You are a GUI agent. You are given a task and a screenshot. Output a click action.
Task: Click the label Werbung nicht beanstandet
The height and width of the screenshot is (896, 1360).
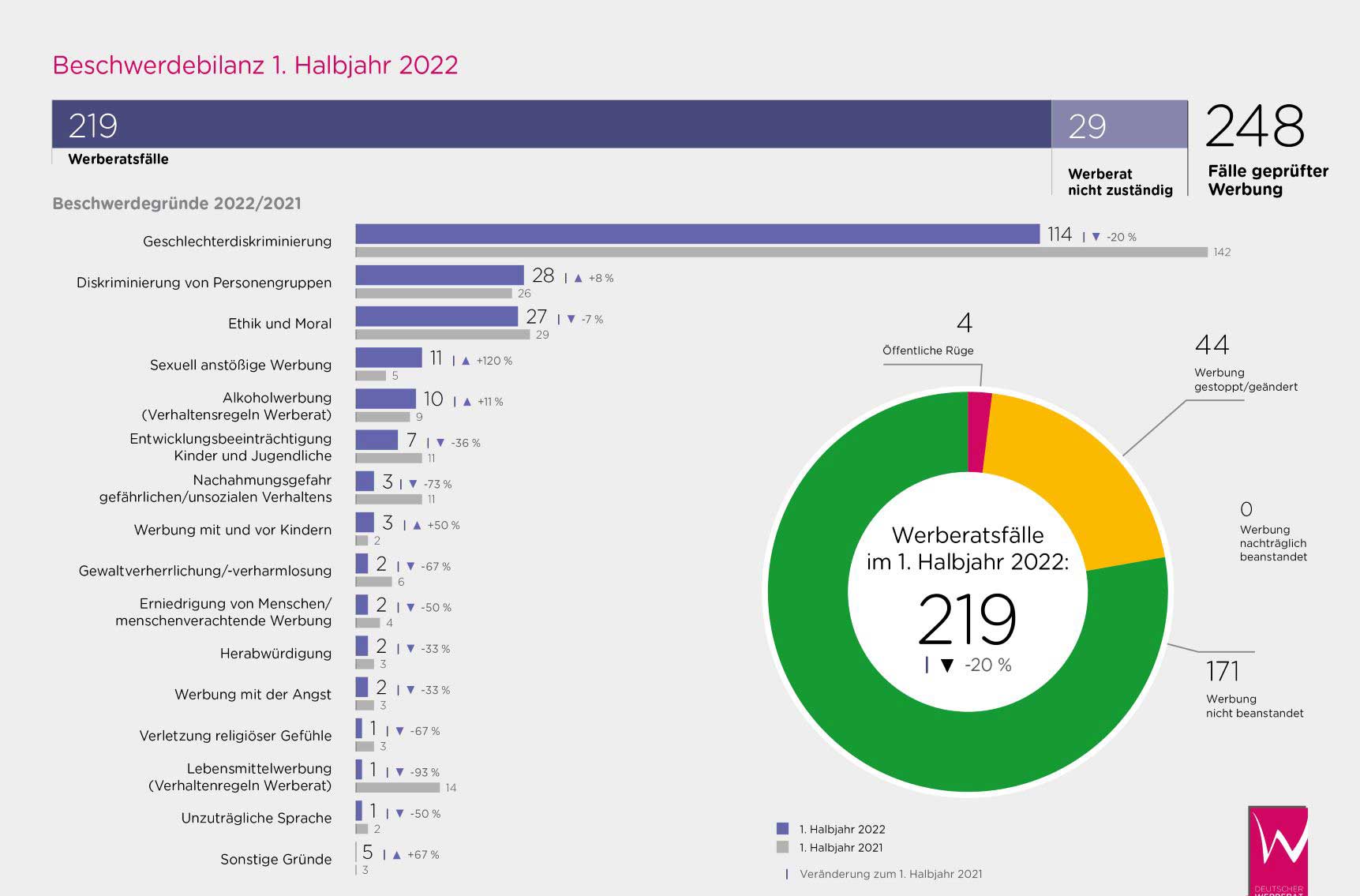coord(1254,706)
